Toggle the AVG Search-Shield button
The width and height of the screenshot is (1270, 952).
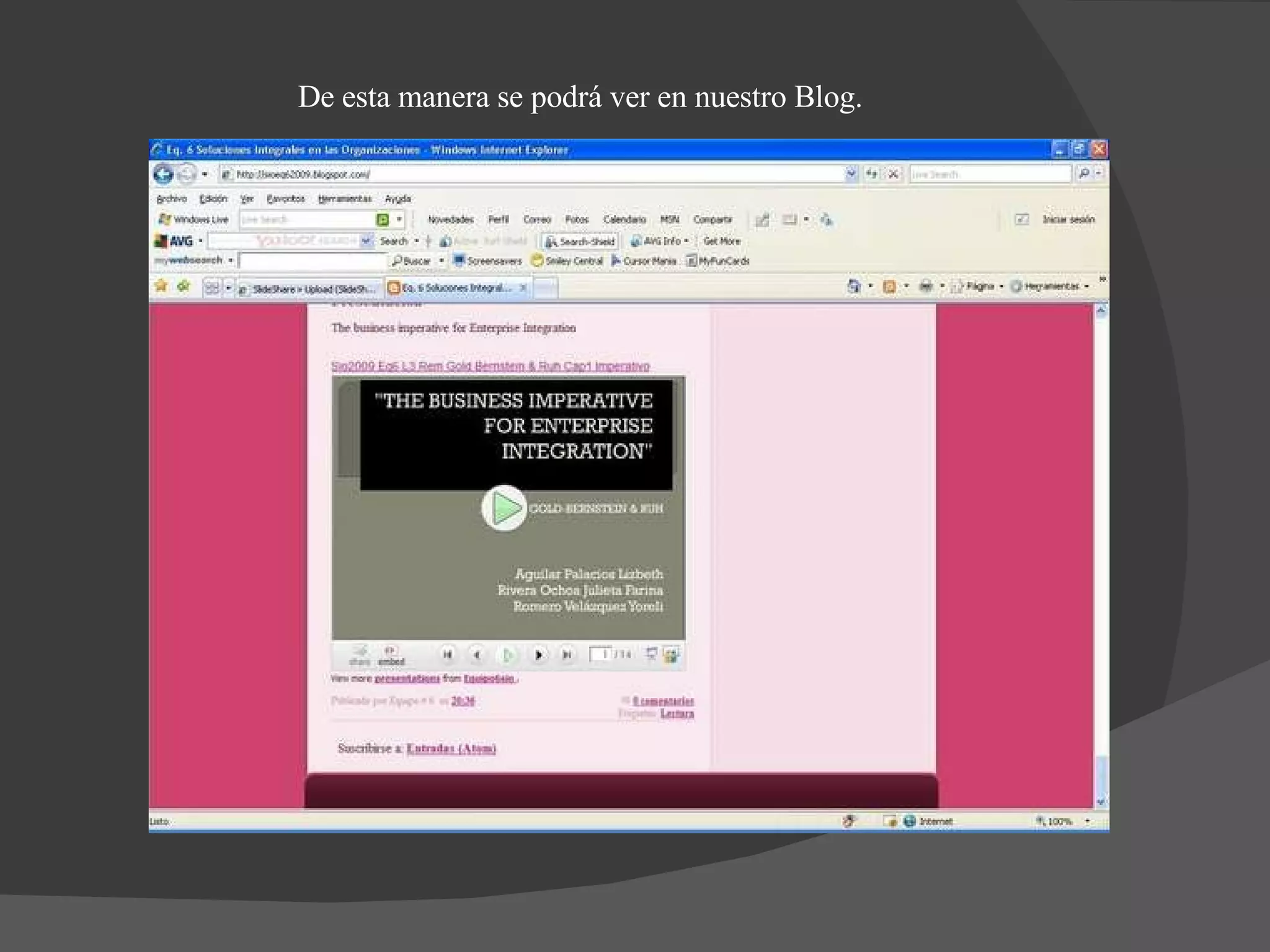click(x=580, y=241)
